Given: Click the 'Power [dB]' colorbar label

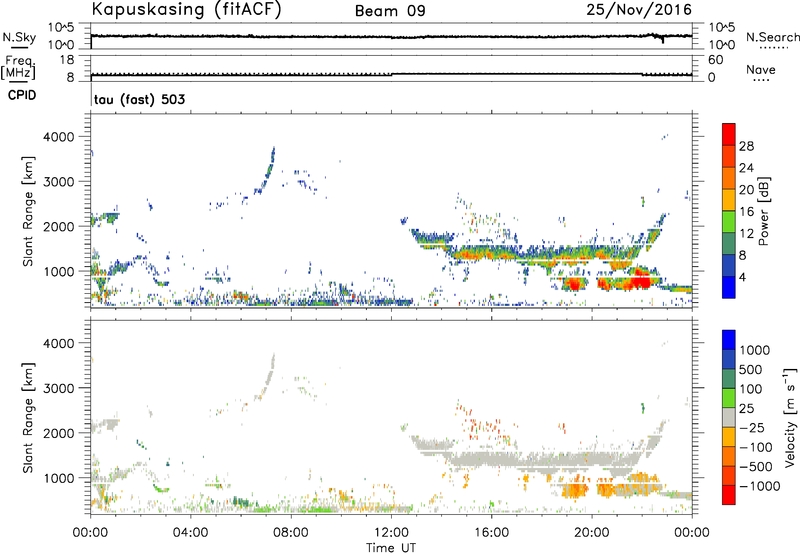Looking at the screenshot, I should (763, 211).
